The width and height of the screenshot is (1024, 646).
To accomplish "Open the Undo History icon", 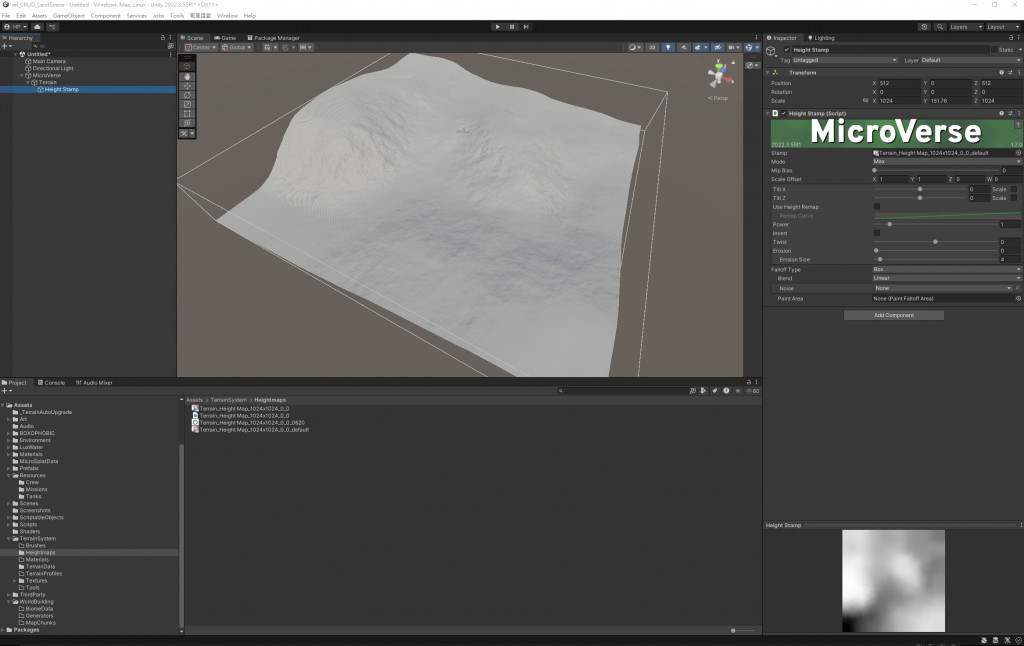I will [923, 27].
